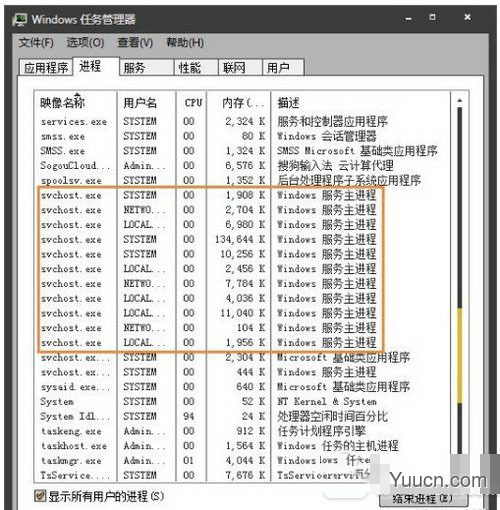Select the TsService process row
This screenshot has width=500, height=510.
point(242,475)
